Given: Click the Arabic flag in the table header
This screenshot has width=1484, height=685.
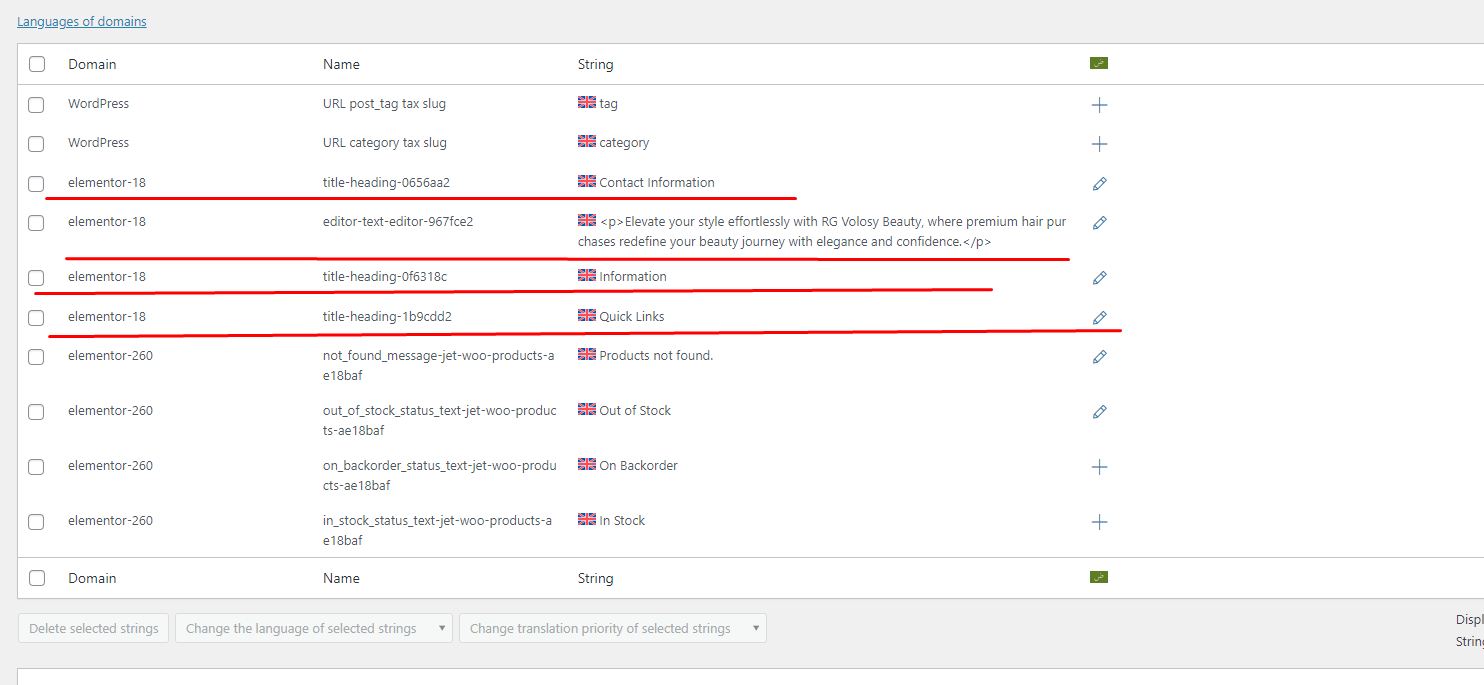Looking at the screenshot, I should point(1098,63).
